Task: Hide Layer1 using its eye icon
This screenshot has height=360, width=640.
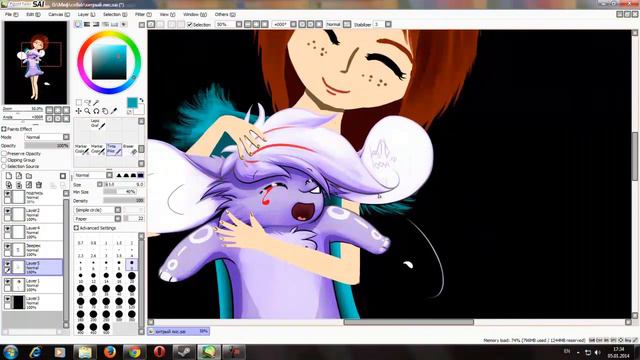Action: point(7,282)
